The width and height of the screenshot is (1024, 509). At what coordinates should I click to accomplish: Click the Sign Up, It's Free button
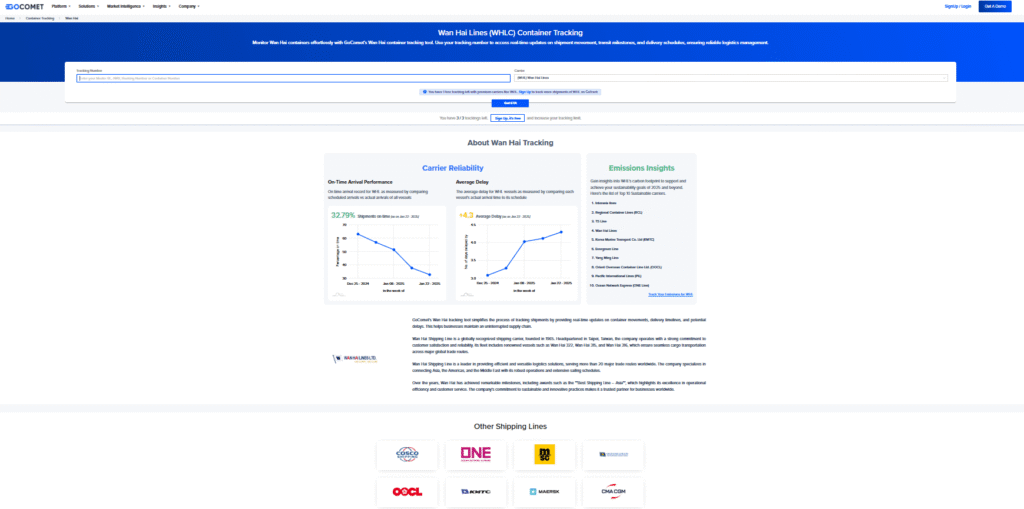coord(507,117)
